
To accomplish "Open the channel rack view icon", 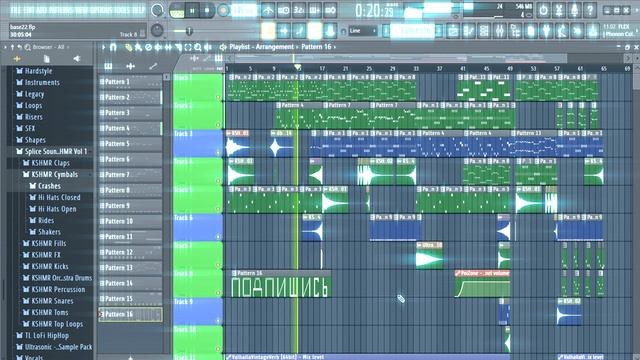I will coord(484,31).
